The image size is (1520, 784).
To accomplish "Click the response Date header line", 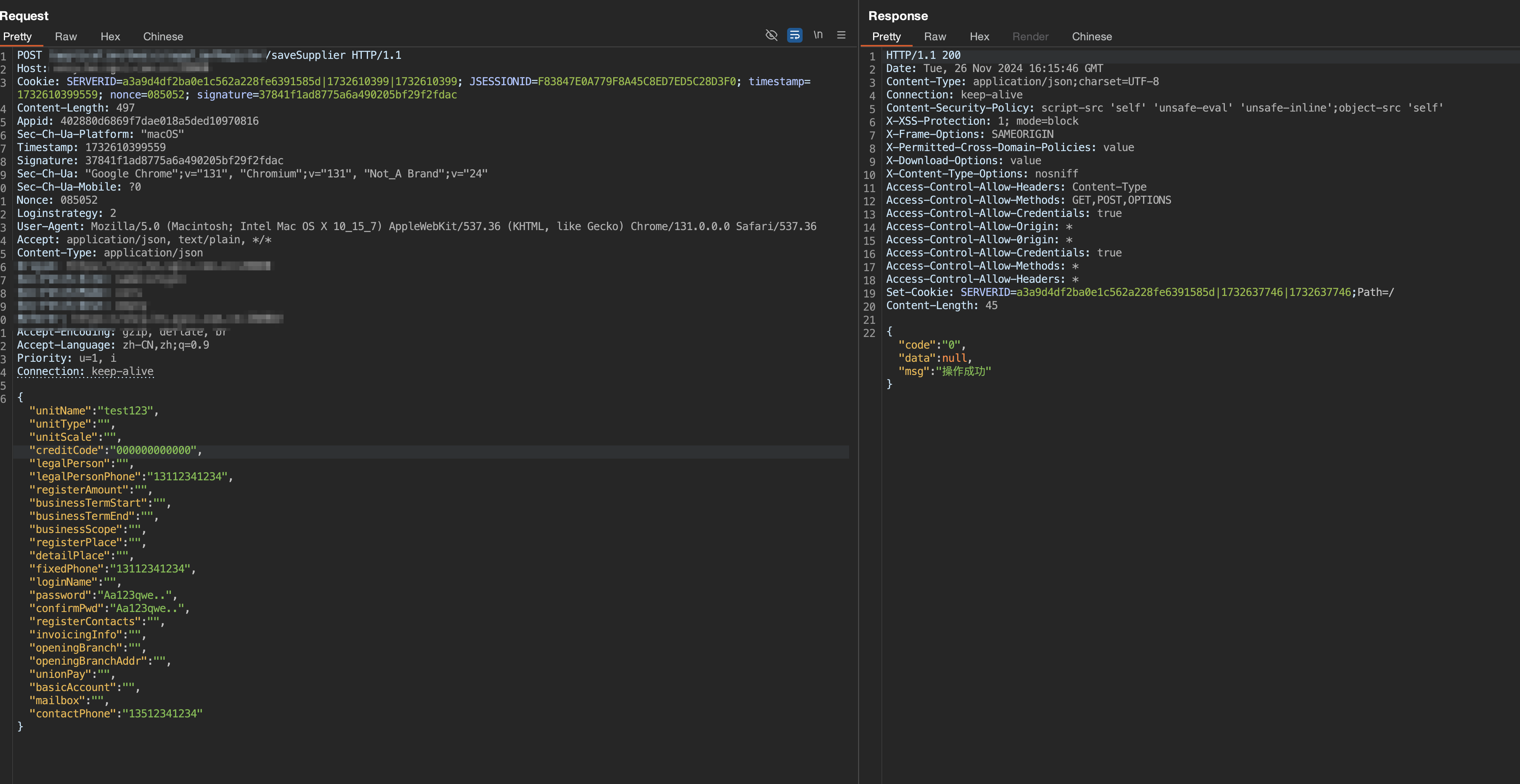I will coord(994,69).
